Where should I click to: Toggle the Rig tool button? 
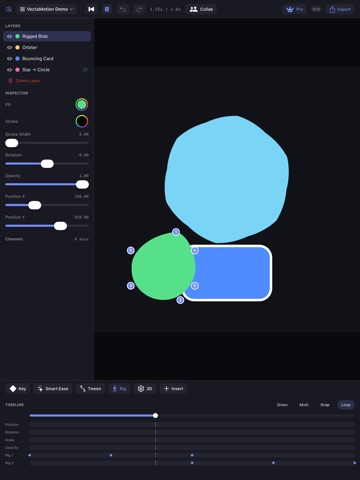coord(119,389)
